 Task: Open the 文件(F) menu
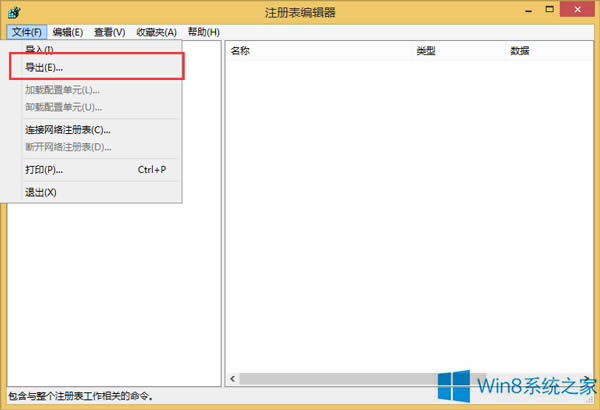[x=27, y=32]
